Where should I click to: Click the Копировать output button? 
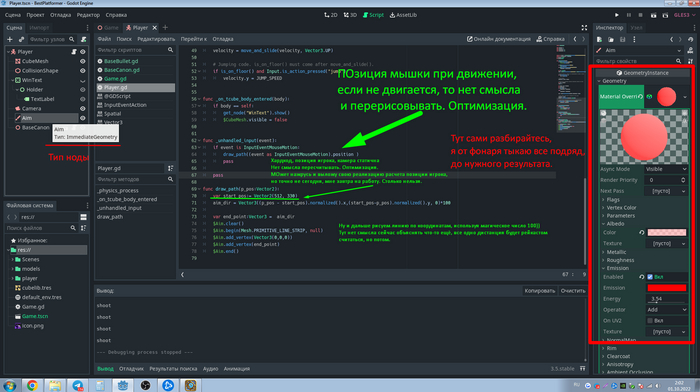pyautogui.click(x=540, y=291)
